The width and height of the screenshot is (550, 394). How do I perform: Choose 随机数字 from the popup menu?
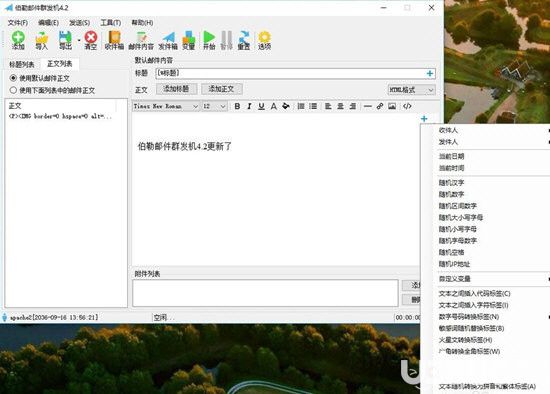click(x=451, y=194)
